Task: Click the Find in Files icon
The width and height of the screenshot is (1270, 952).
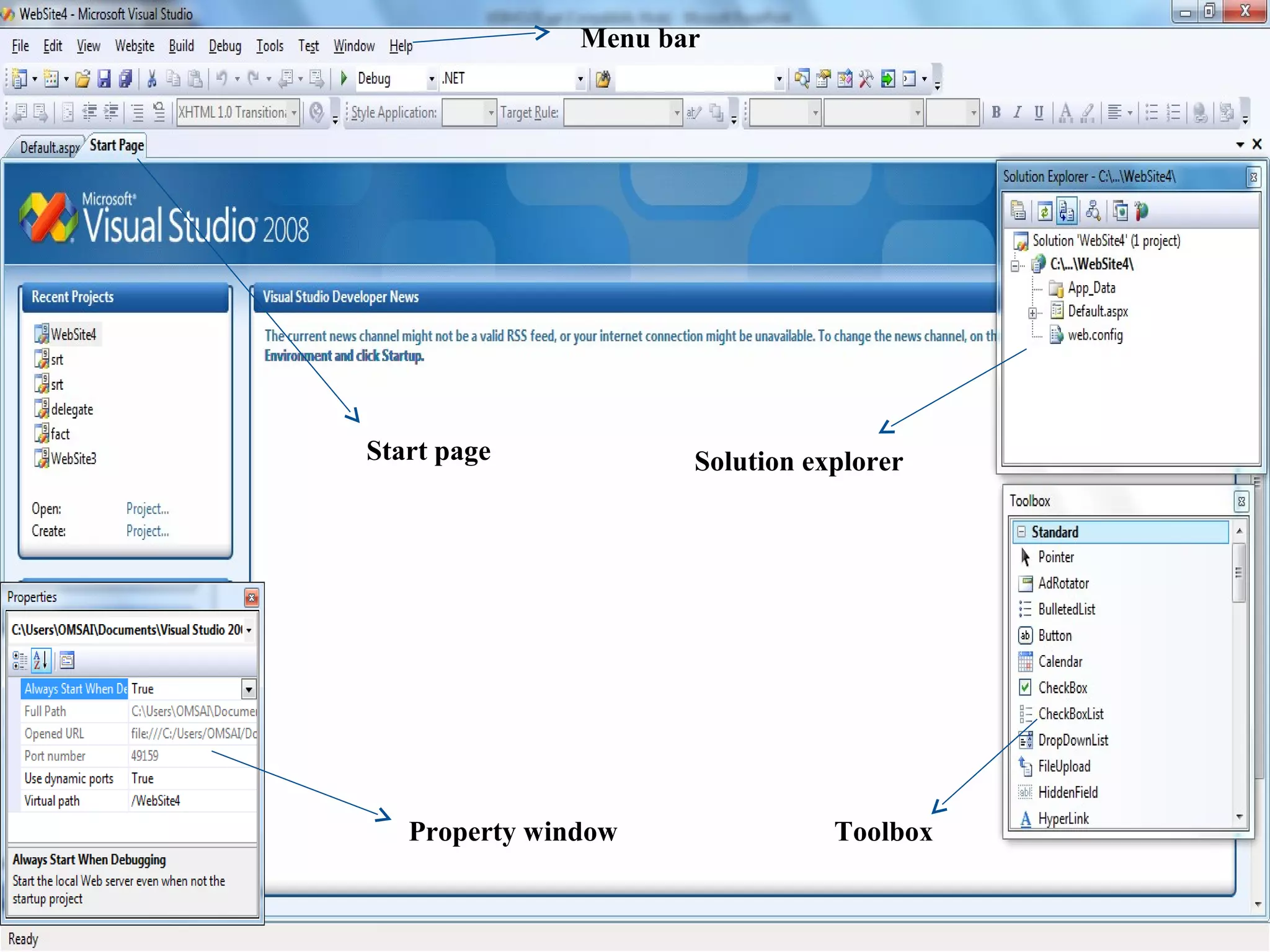Action: (603, 79)
